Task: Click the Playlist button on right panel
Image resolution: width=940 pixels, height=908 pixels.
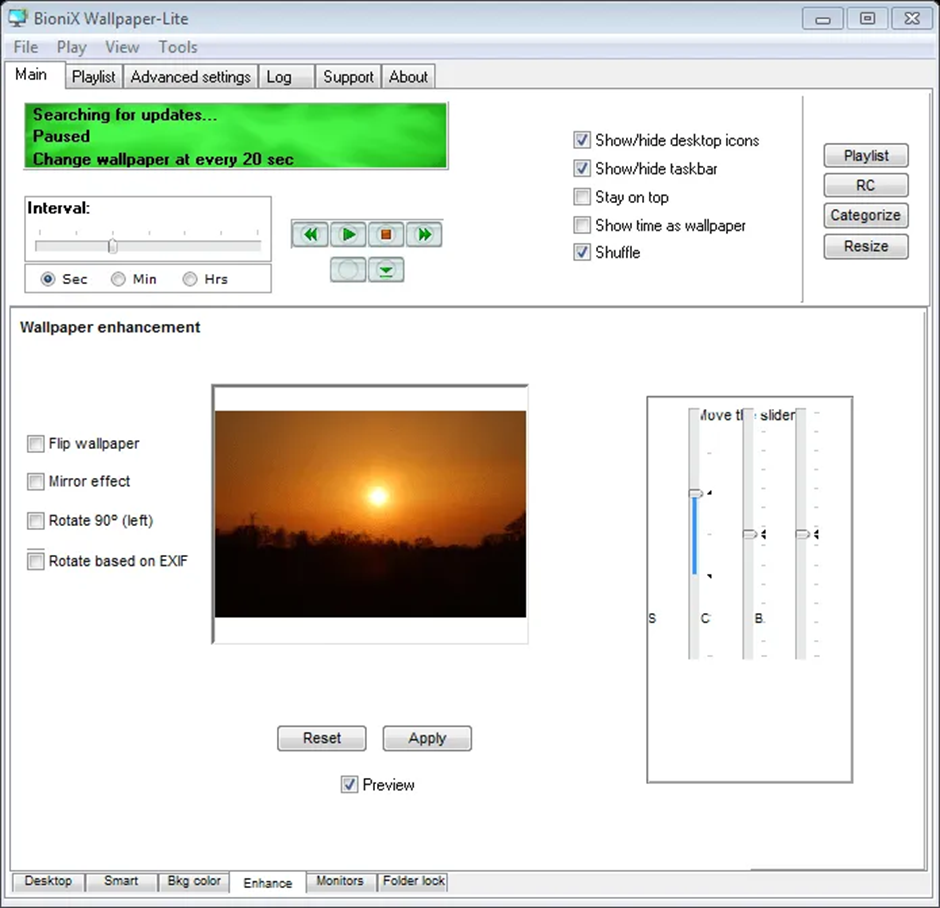Action: (866, 156)
